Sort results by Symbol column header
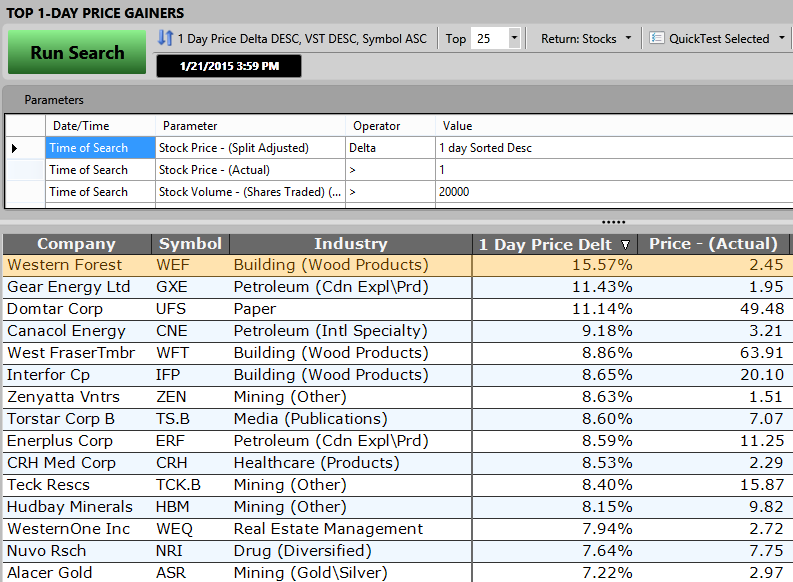The width and height of the screenshot is (793, 582). click(x=190, y=244)
